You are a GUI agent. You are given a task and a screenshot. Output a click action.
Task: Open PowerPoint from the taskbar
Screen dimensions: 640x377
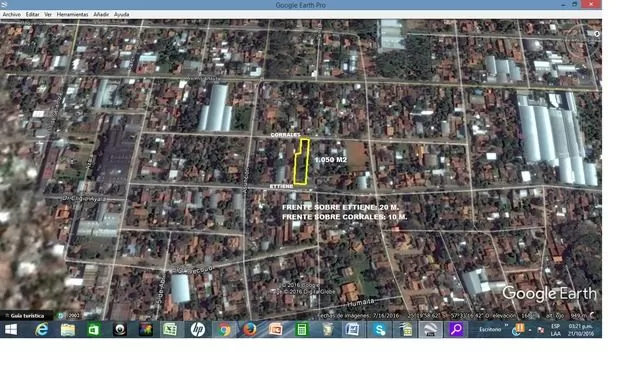click(x=276, y=329)
